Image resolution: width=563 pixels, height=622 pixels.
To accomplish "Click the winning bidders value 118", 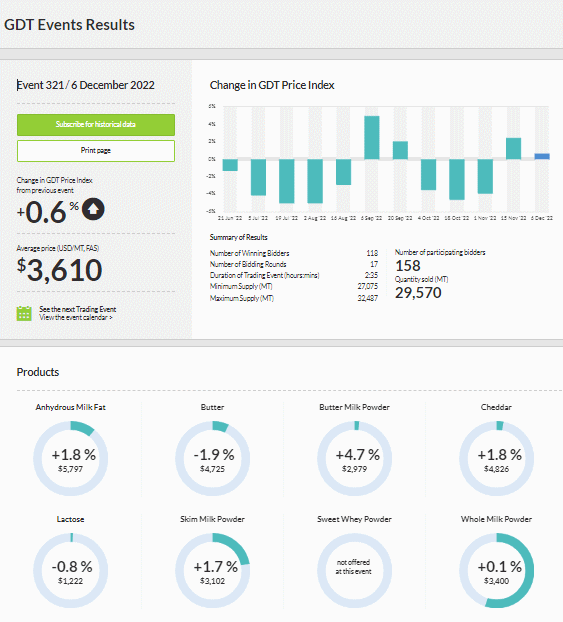I will coord(372,253).
